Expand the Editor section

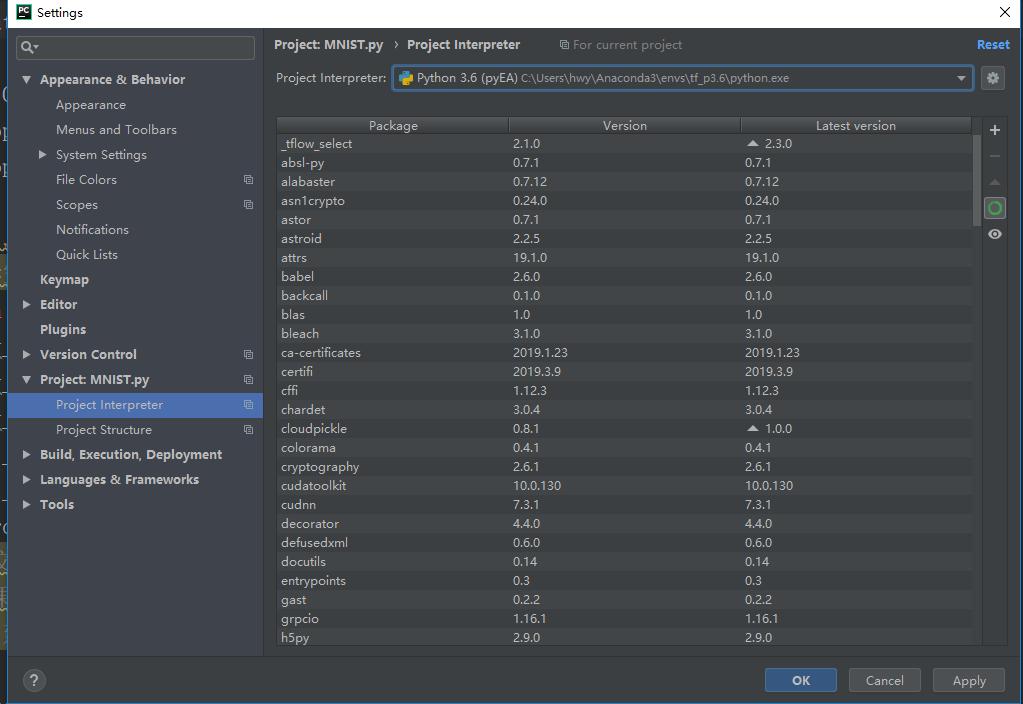click(x=27, y=304)
